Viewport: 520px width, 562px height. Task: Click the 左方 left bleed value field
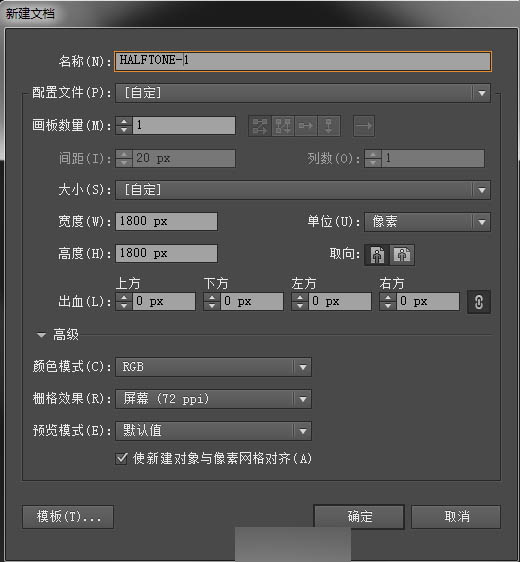coord(340,301)
